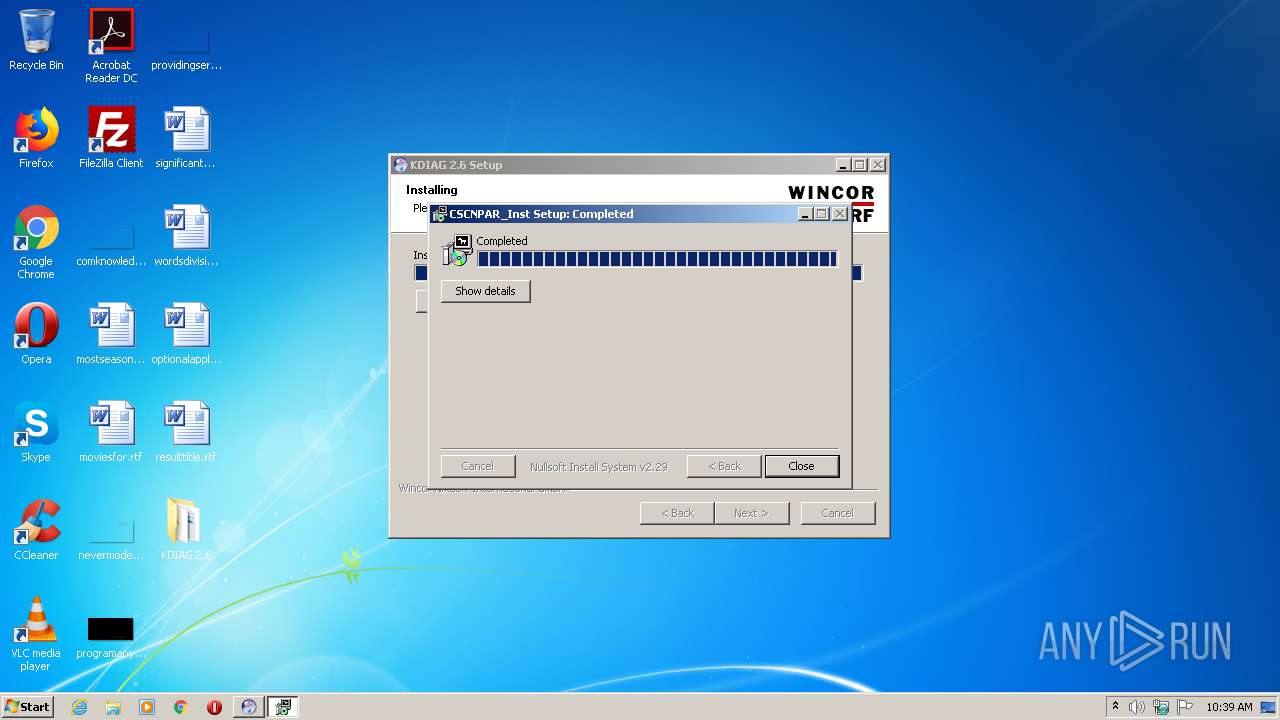This screenshot has height=720, width=1280.
Task: Click the installer disc icon beside Completed
Action: [x=457, y=251]
